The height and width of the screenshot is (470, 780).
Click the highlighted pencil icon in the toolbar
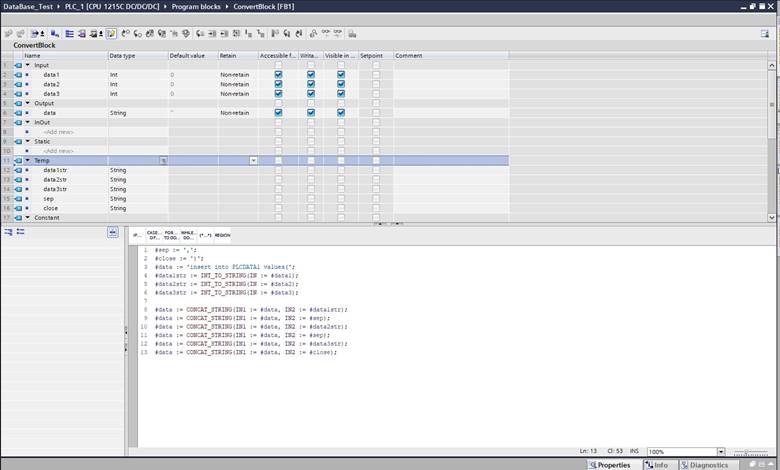110,33
